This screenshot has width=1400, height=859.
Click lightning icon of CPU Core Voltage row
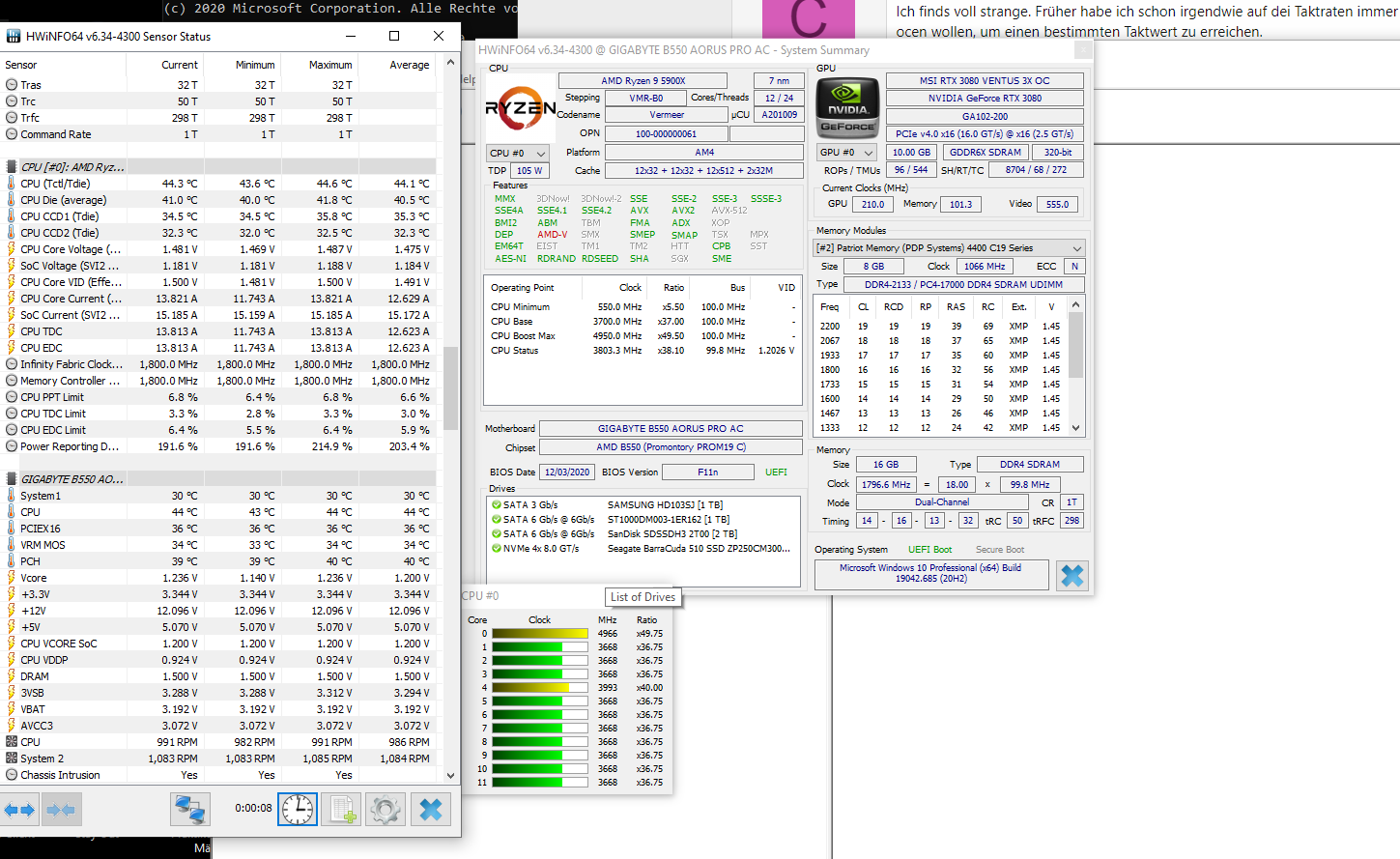(12, 249)
